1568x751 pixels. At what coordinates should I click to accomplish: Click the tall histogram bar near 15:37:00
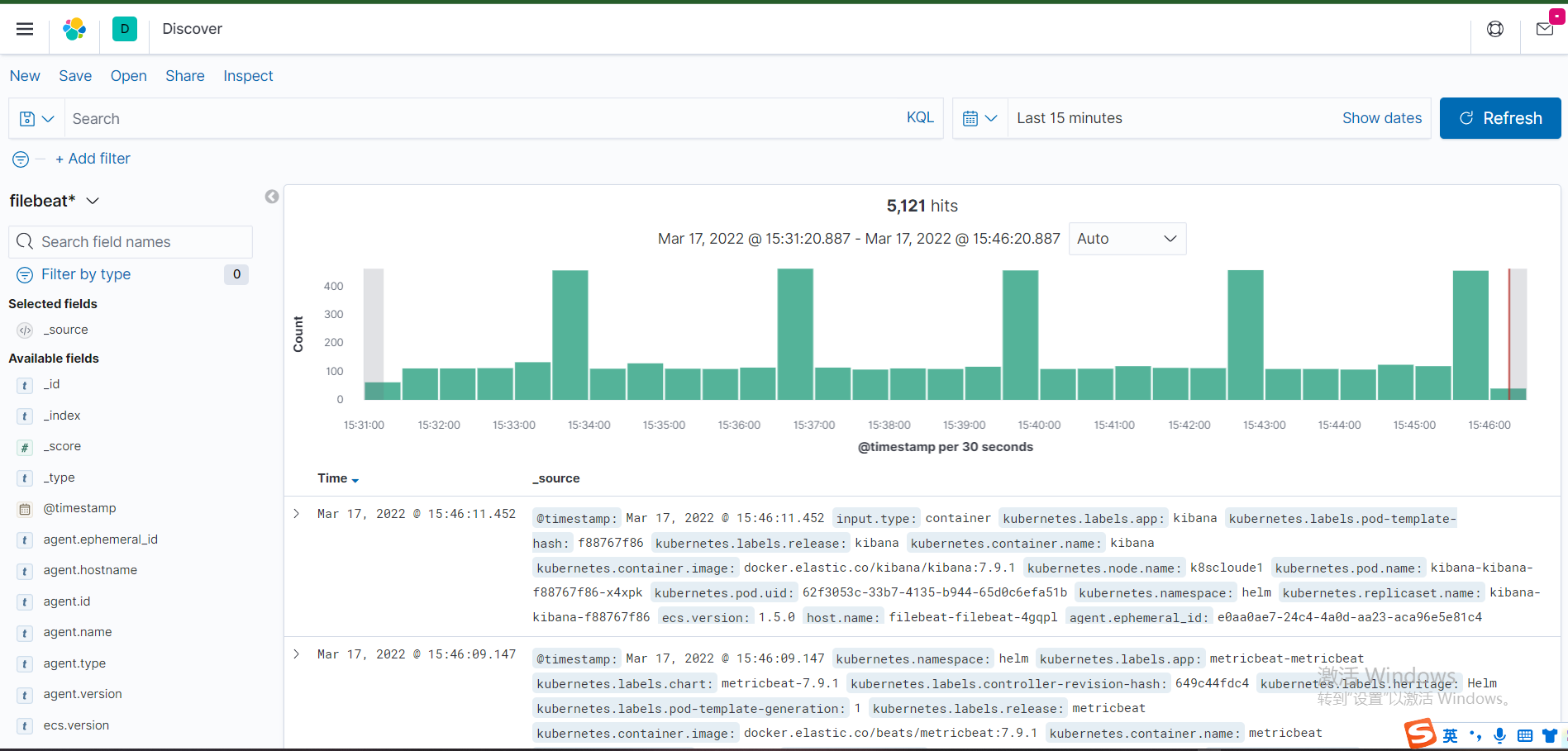coord(795,335)
